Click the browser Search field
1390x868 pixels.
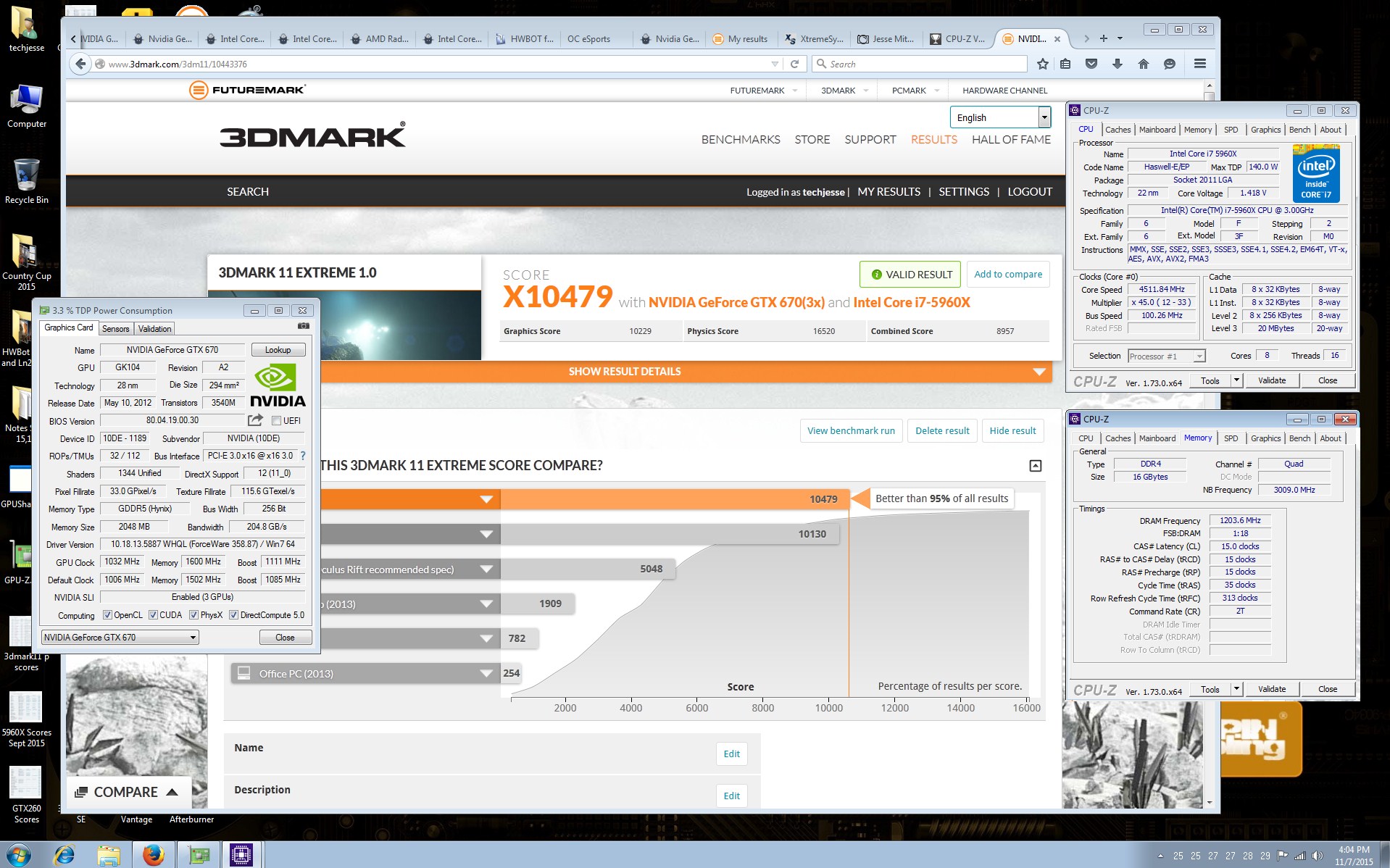919,64
